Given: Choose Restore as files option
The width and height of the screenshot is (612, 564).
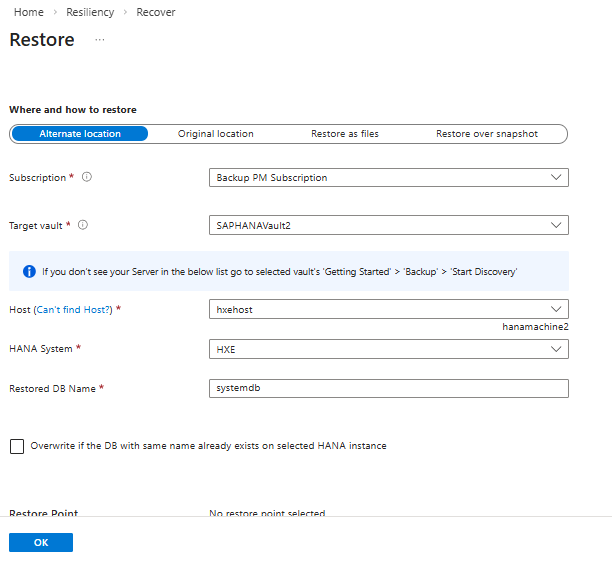Looking at the screenshot, I should 344,134.
